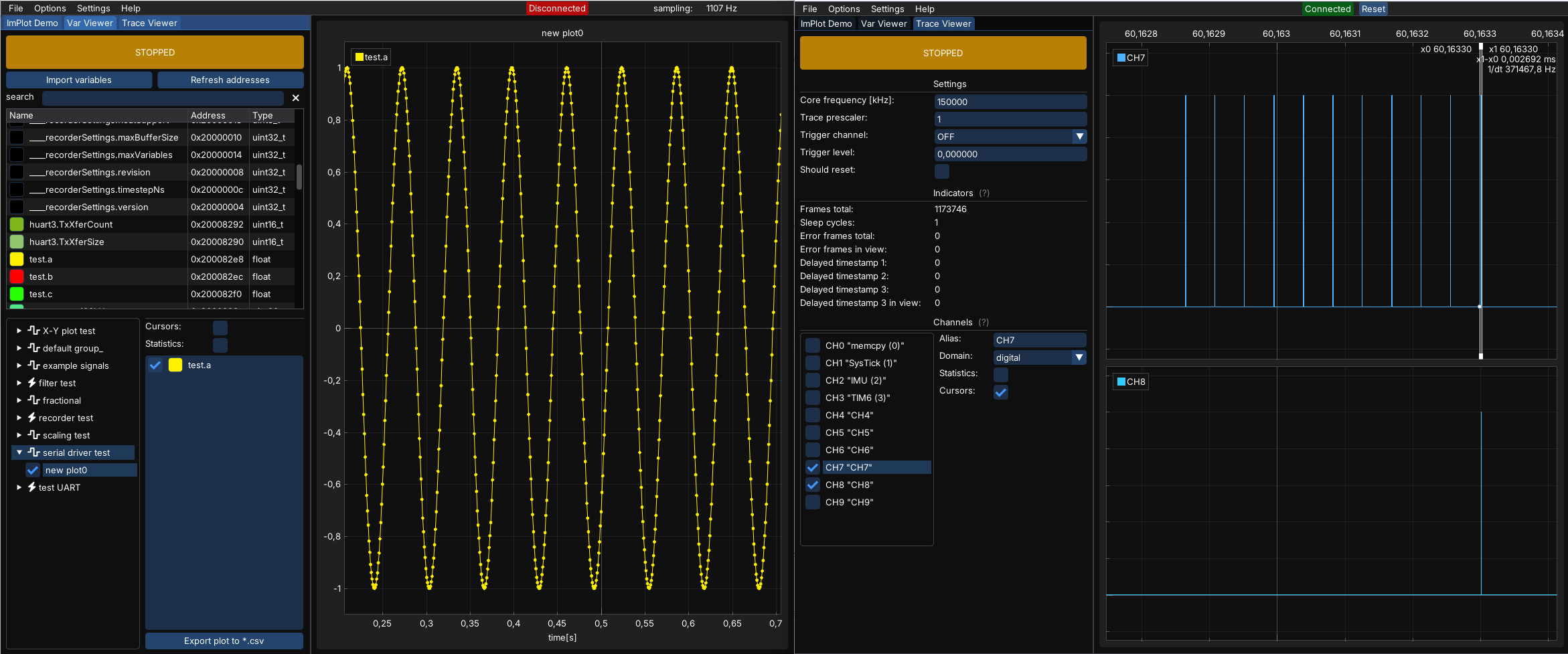Viewport: 1568px width, 654px height.
Task: Click the red color swatch for test.b
Action: (17, 276)
